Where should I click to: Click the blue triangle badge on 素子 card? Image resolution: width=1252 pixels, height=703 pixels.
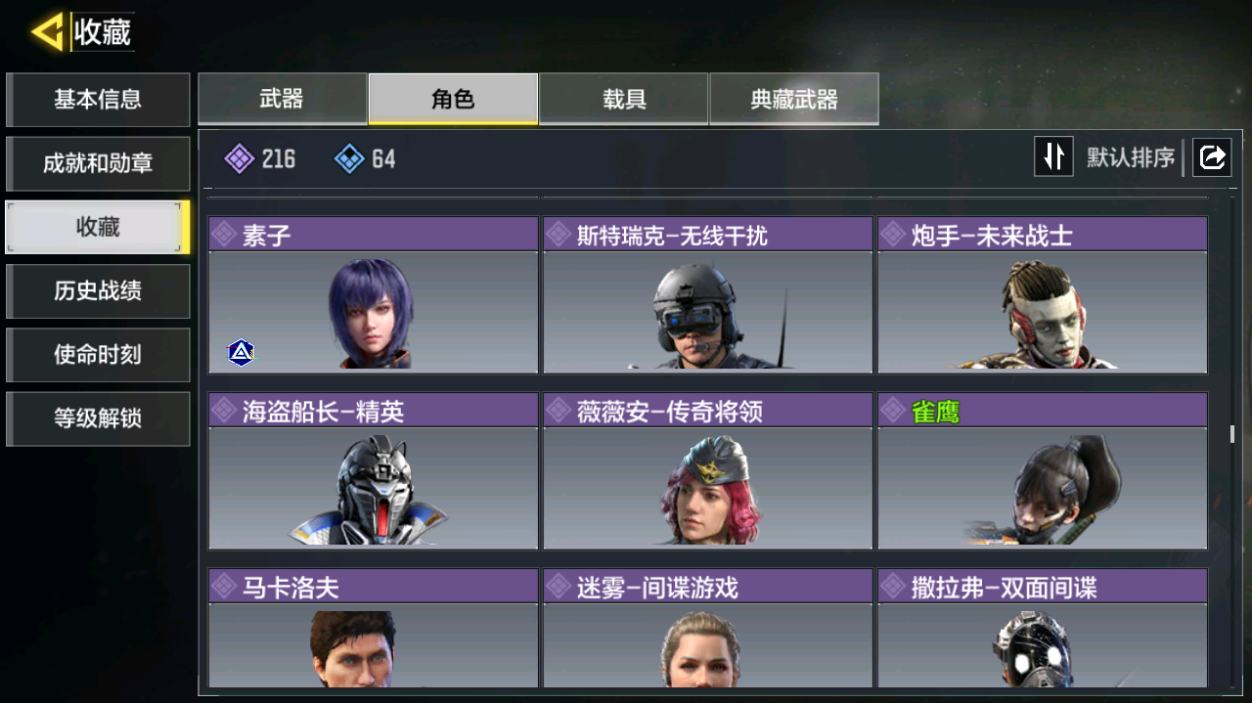coord(241,352)
